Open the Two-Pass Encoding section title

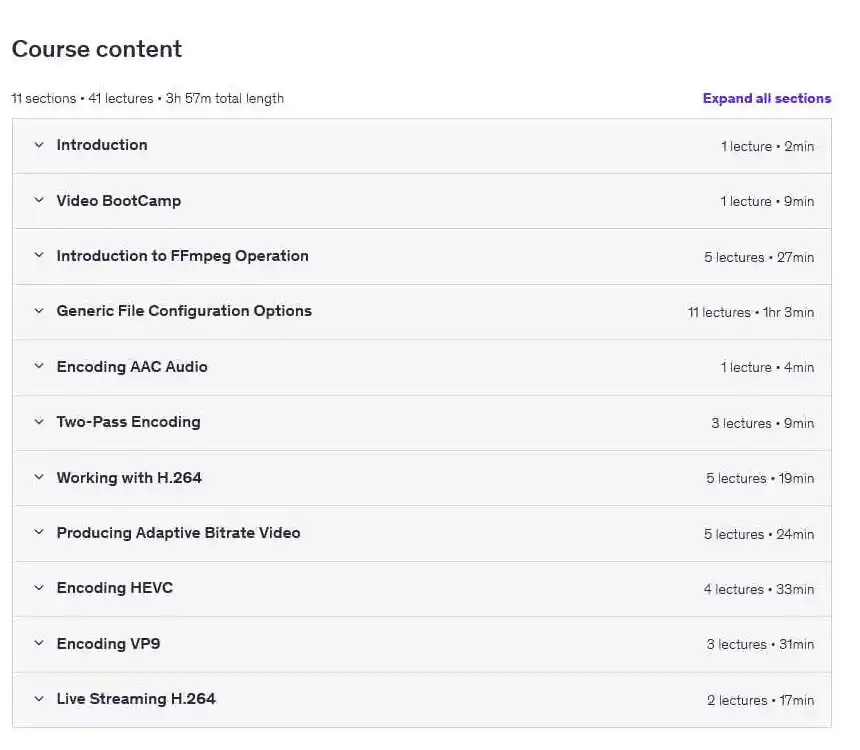point(128,422)
